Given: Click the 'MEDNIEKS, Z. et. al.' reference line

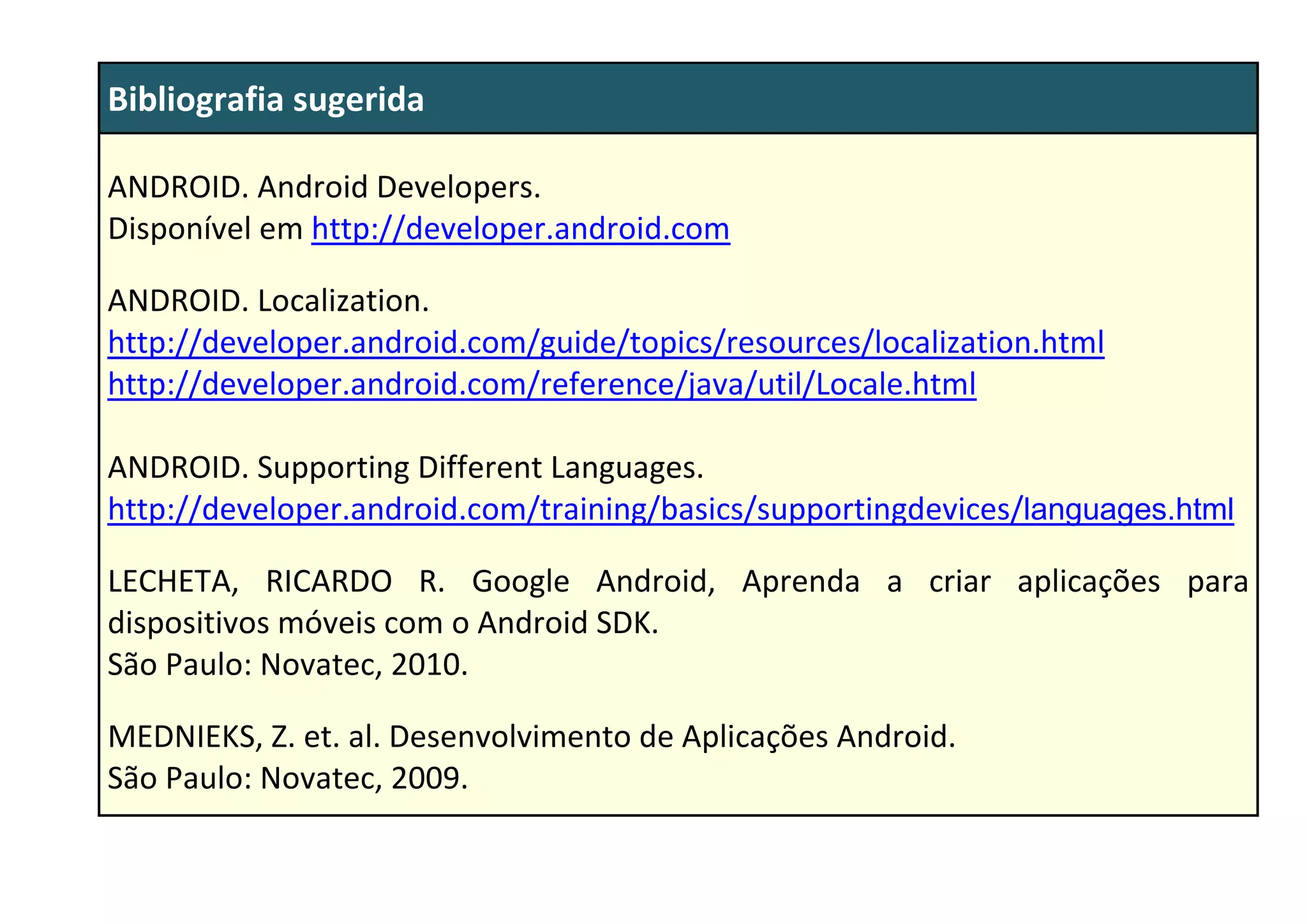Looking at the screenshot, I should (532, 737).
